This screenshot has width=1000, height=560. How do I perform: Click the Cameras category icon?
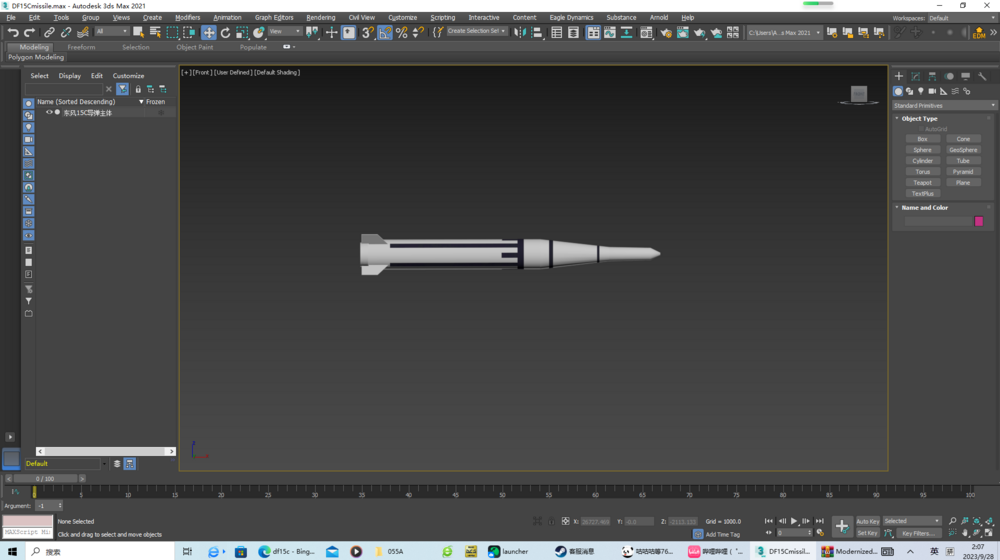click(932, 91)
